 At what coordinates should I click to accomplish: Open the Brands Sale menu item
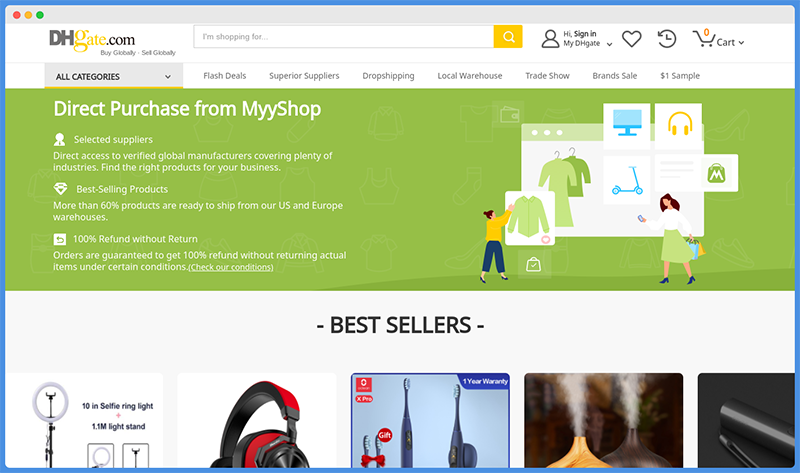coord(614,76)
